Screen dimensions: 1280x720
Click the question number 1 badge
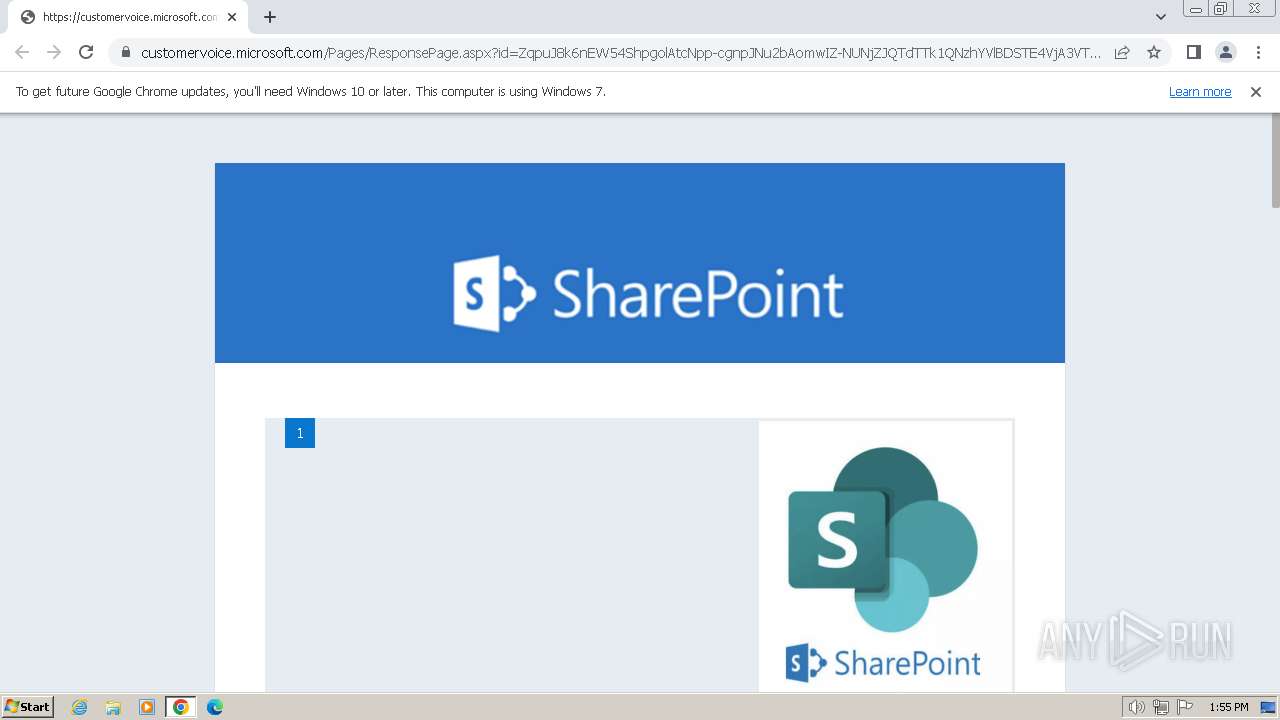click(300, 433)
